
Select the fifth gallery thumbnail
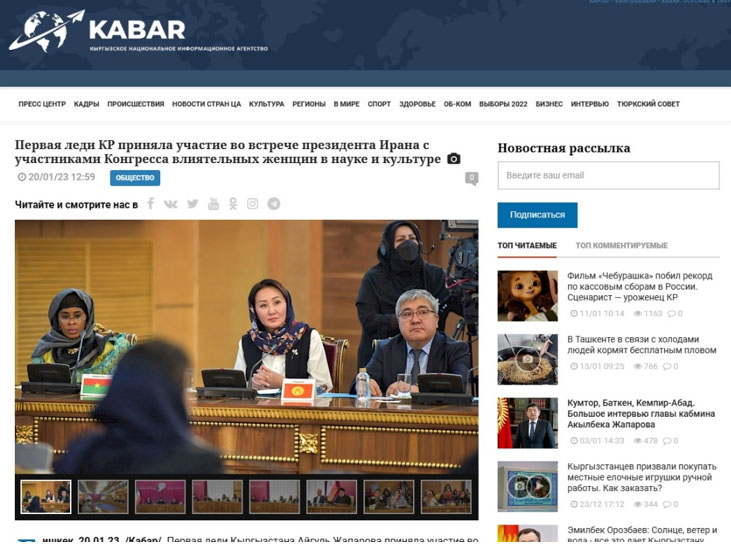(274, 497)
